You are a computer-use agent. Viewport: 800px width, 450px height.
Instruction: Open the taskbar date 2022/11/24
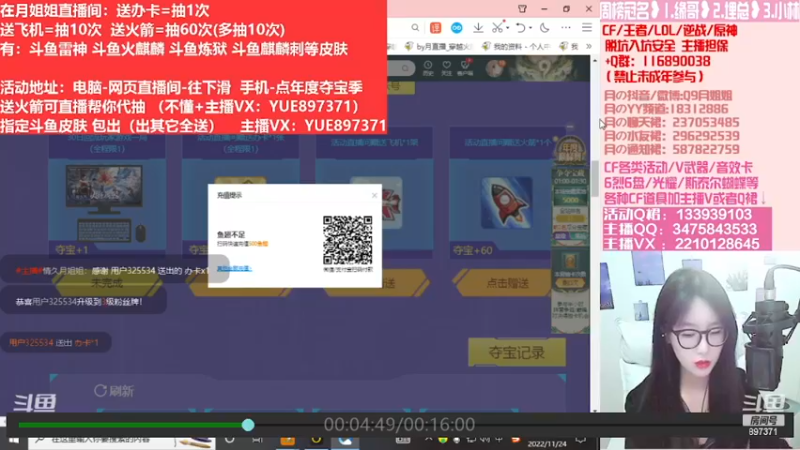click(547, 444)
